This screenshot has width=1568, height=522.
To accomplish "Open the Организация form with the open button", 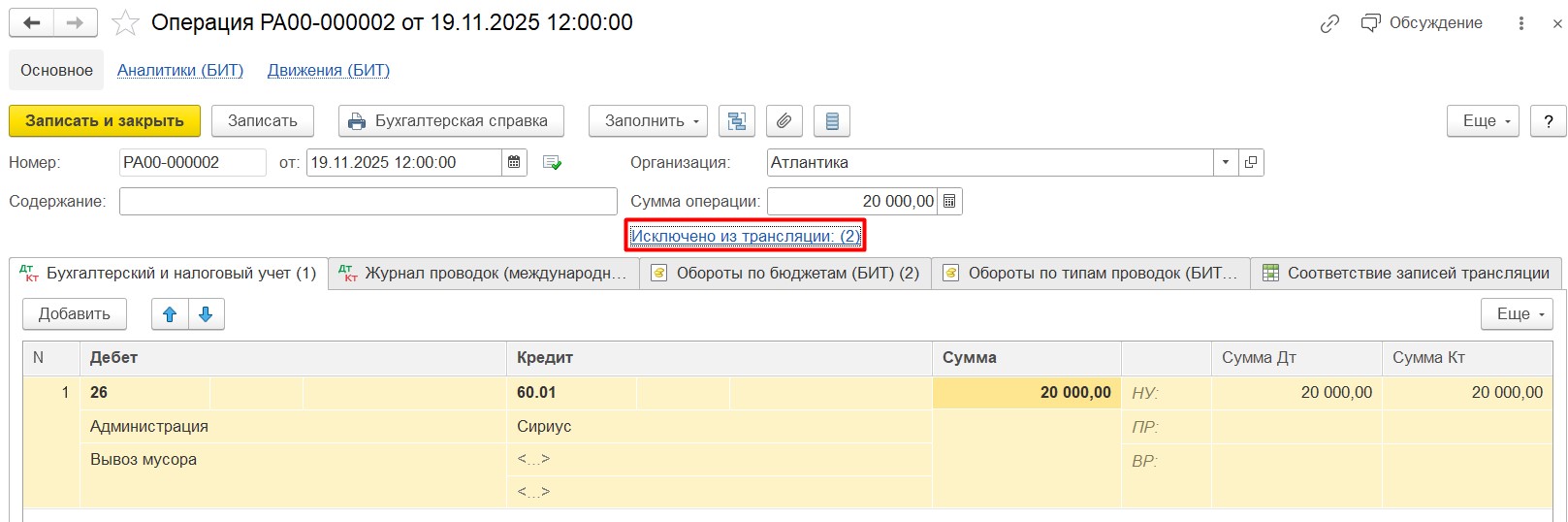I will point(1251,163).
